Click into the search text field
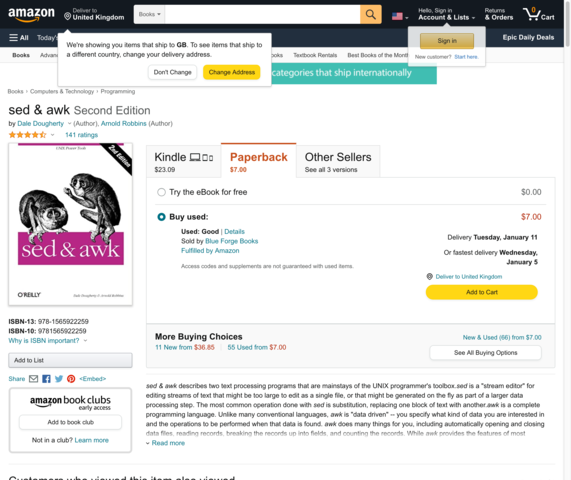The height and width of the screenshot is (480, 571). click(x=262, y=14)
